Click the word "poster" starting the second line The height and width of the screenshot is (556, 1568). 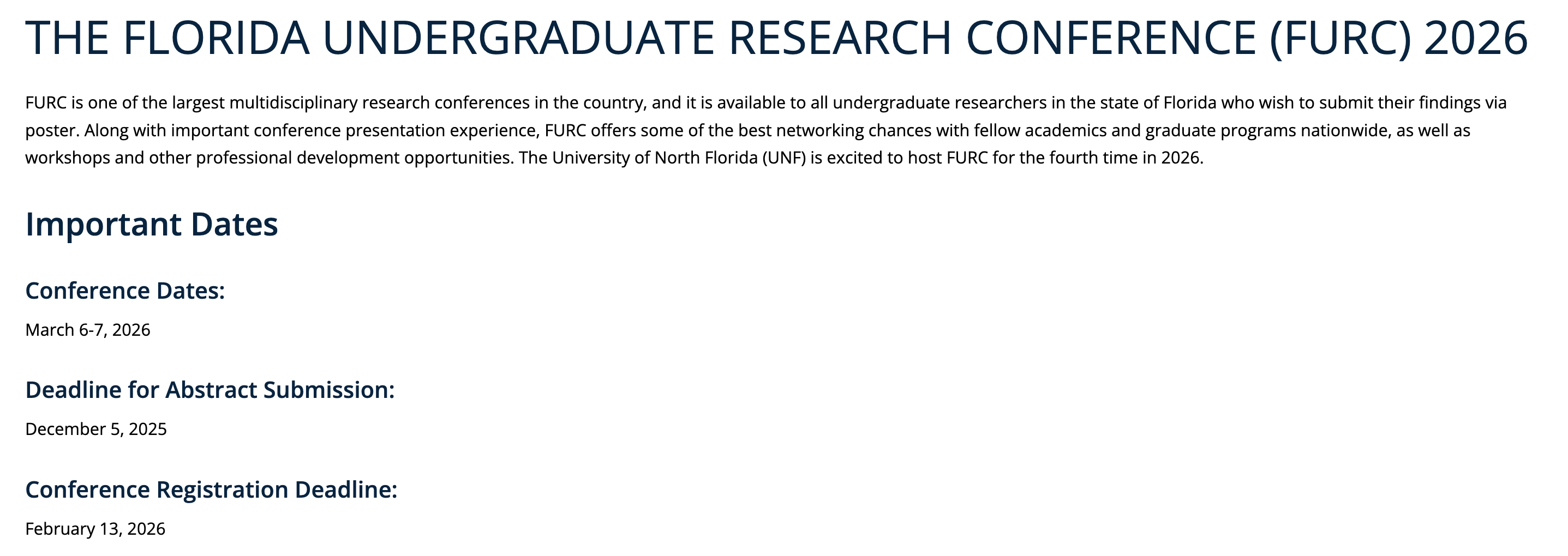[x=52, y=131]
